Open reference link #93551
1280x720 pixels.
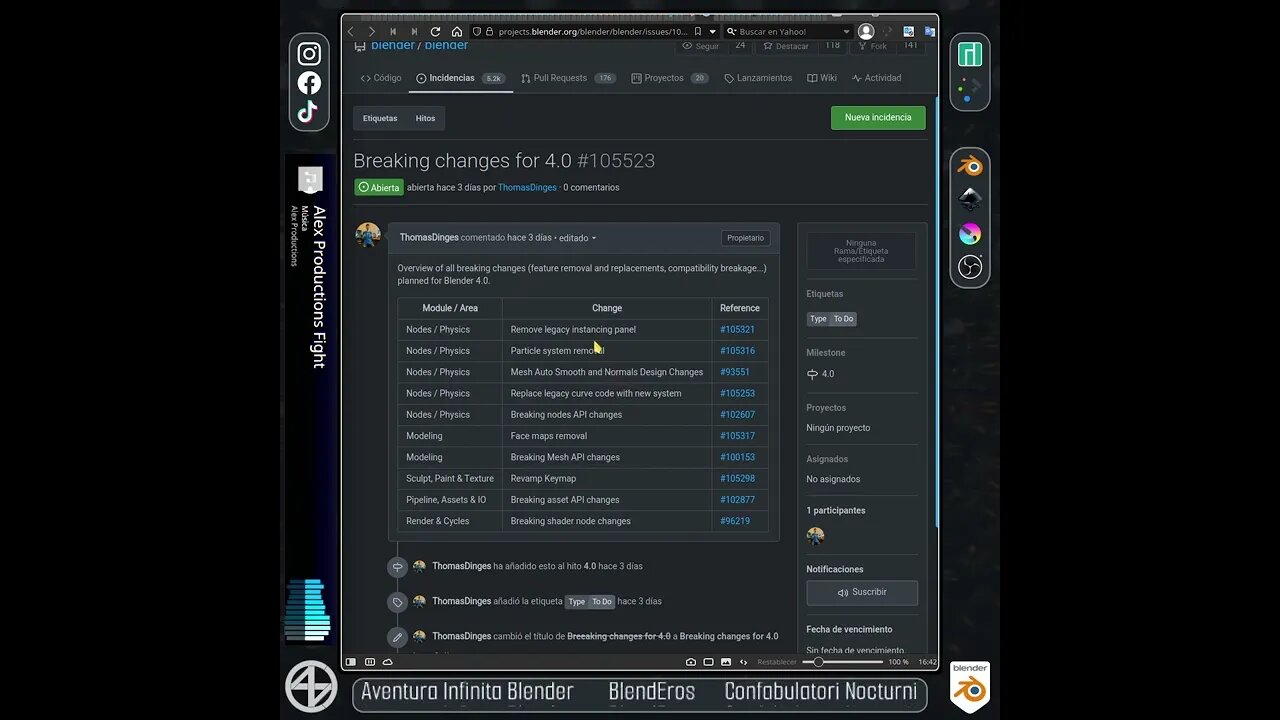click(x=735, y=372)
